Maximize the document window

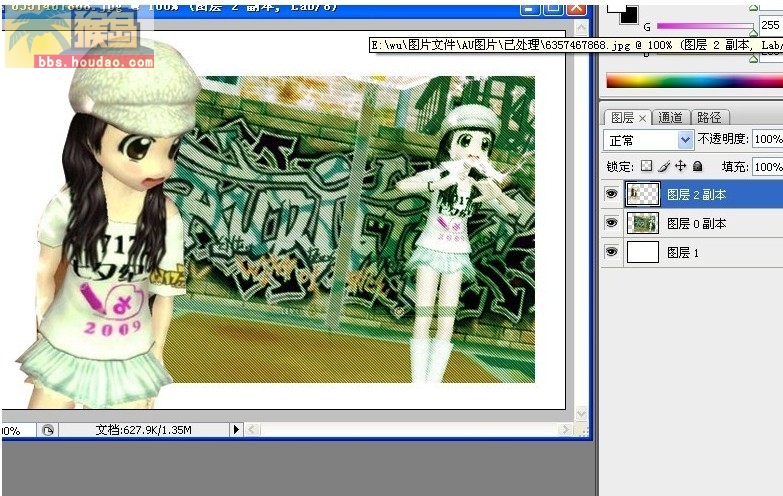(553, 9)
